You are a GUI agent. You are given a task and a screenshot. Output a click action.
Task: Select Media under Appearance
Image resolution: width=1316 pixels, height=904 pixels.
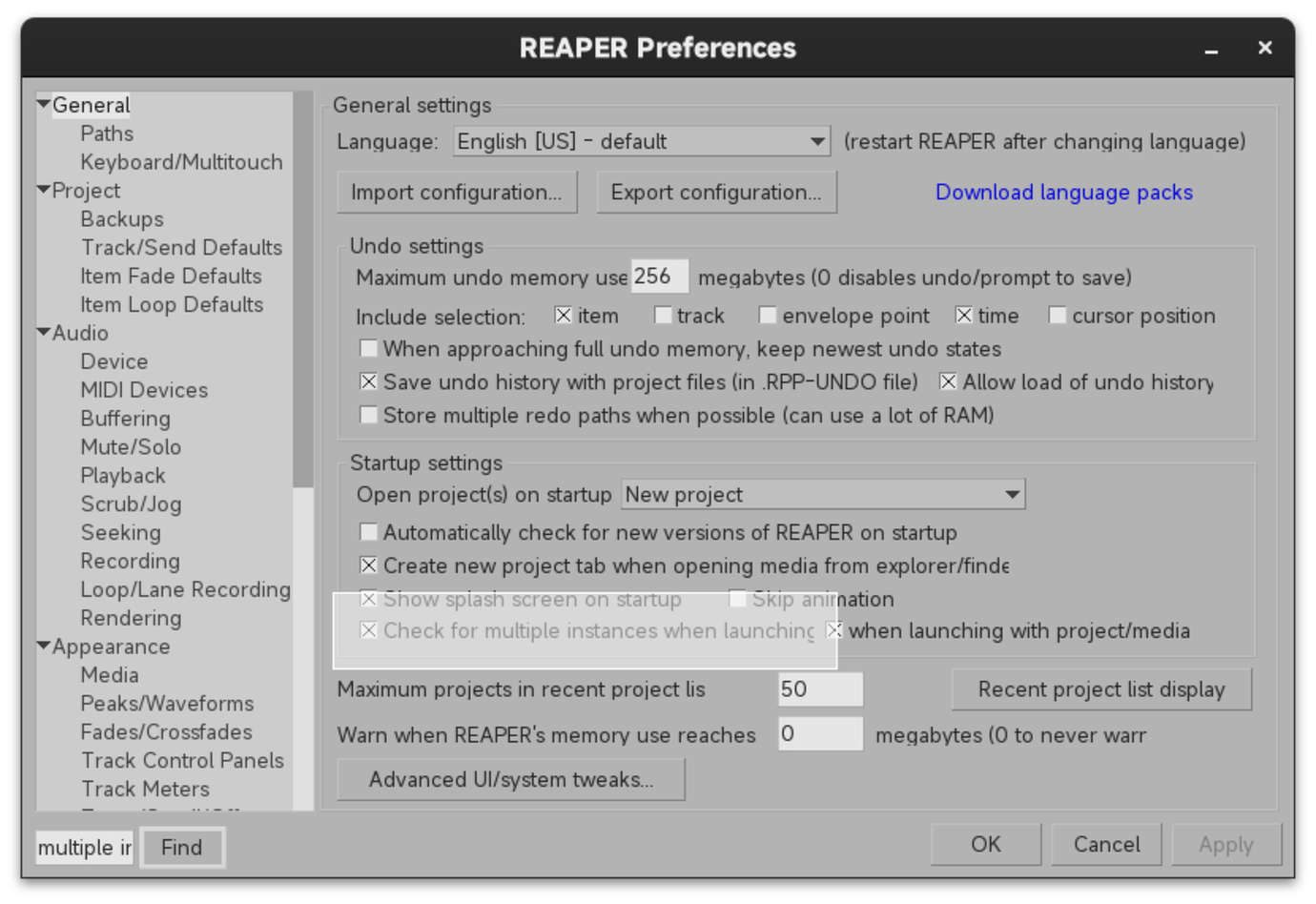click(x=110, y=675)
